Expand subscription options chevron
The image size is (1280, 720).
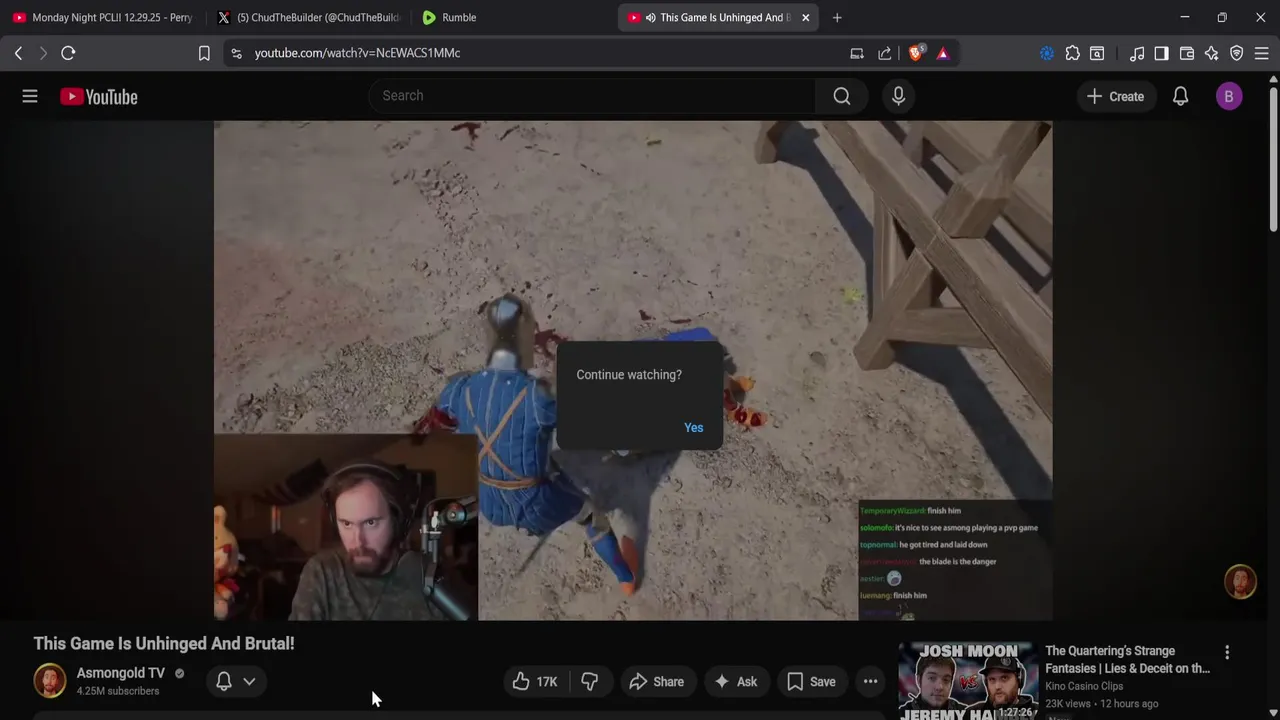[x=249, y=681]
